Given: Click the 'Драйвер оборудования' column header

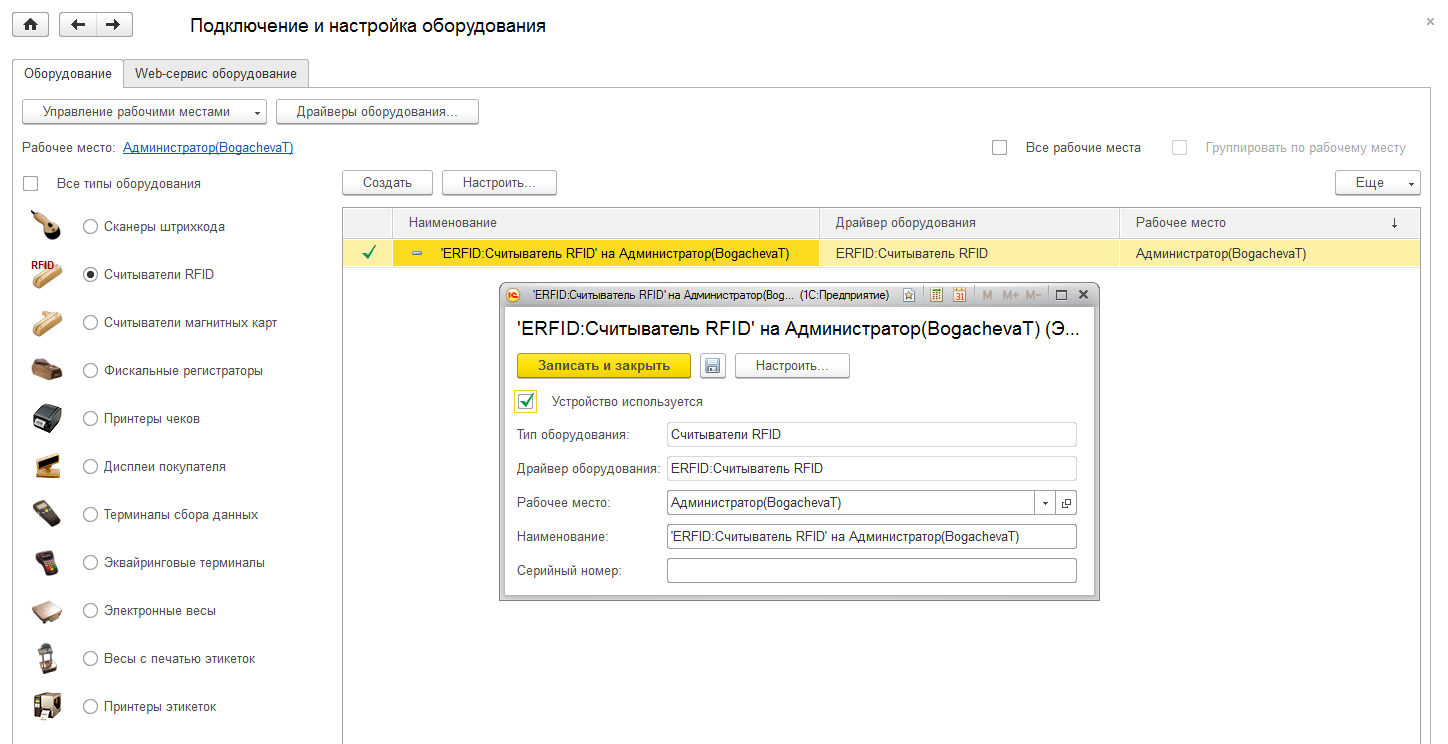Looking at the screenshot, I should point(970,223).
